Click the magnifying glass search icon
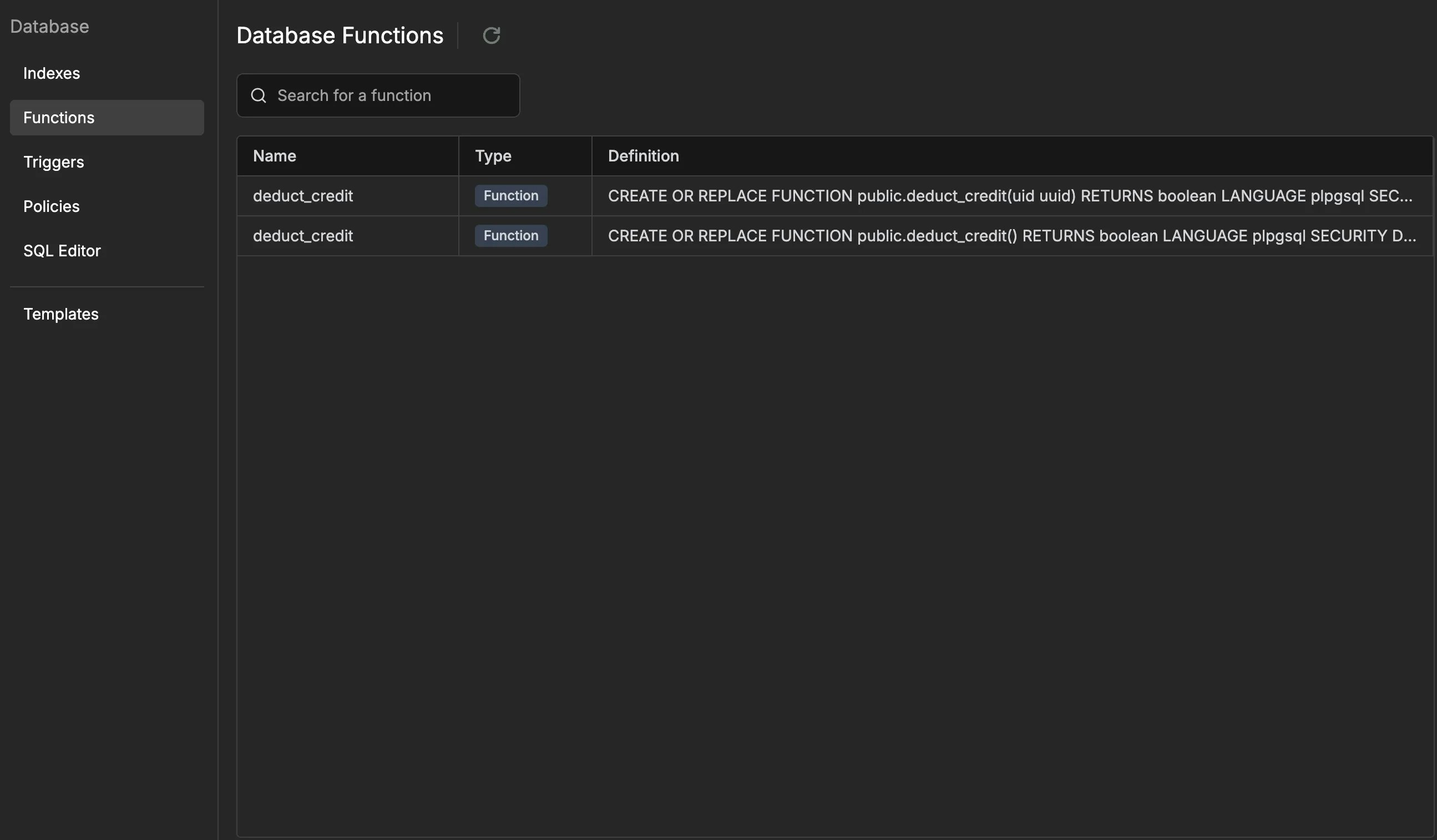The image size is (1437, 840). pyautogui.click(x=259, y=95)
